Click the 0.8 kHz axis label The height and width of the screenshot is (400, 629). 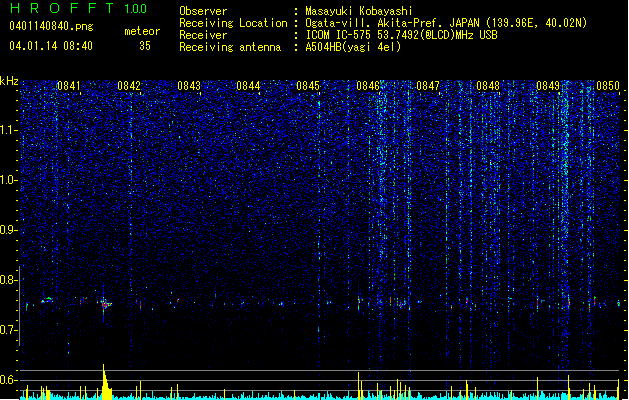click(9, 280)
